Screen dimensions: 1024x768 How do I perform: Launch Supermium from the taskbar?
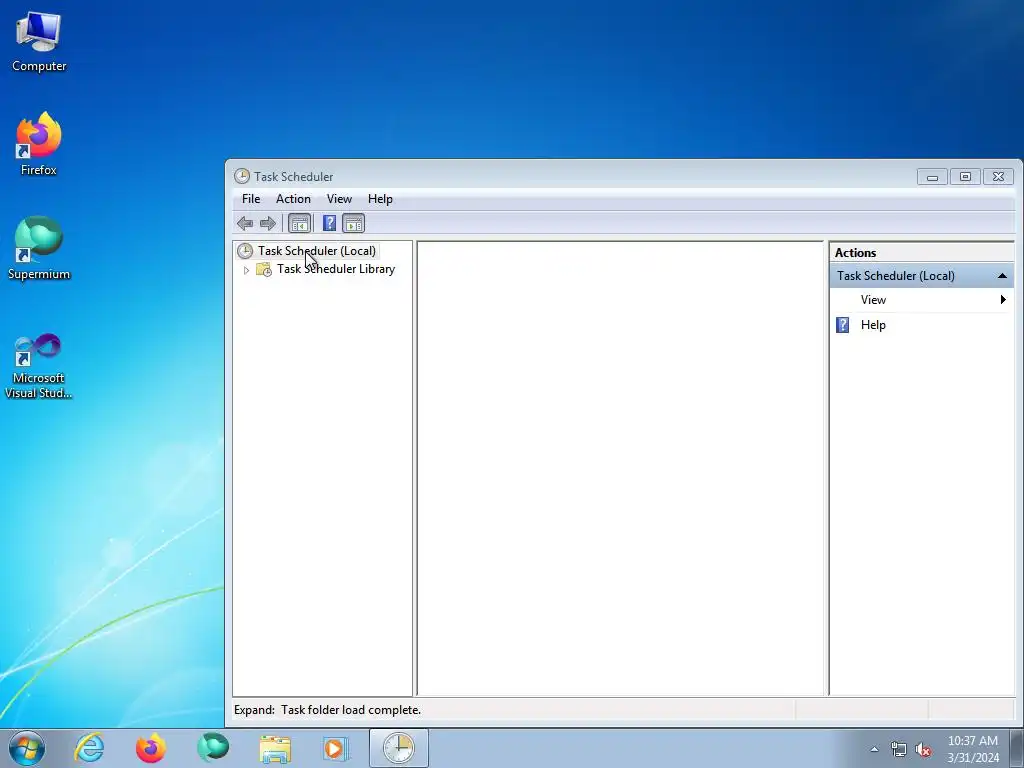click(x=213, y=748)
